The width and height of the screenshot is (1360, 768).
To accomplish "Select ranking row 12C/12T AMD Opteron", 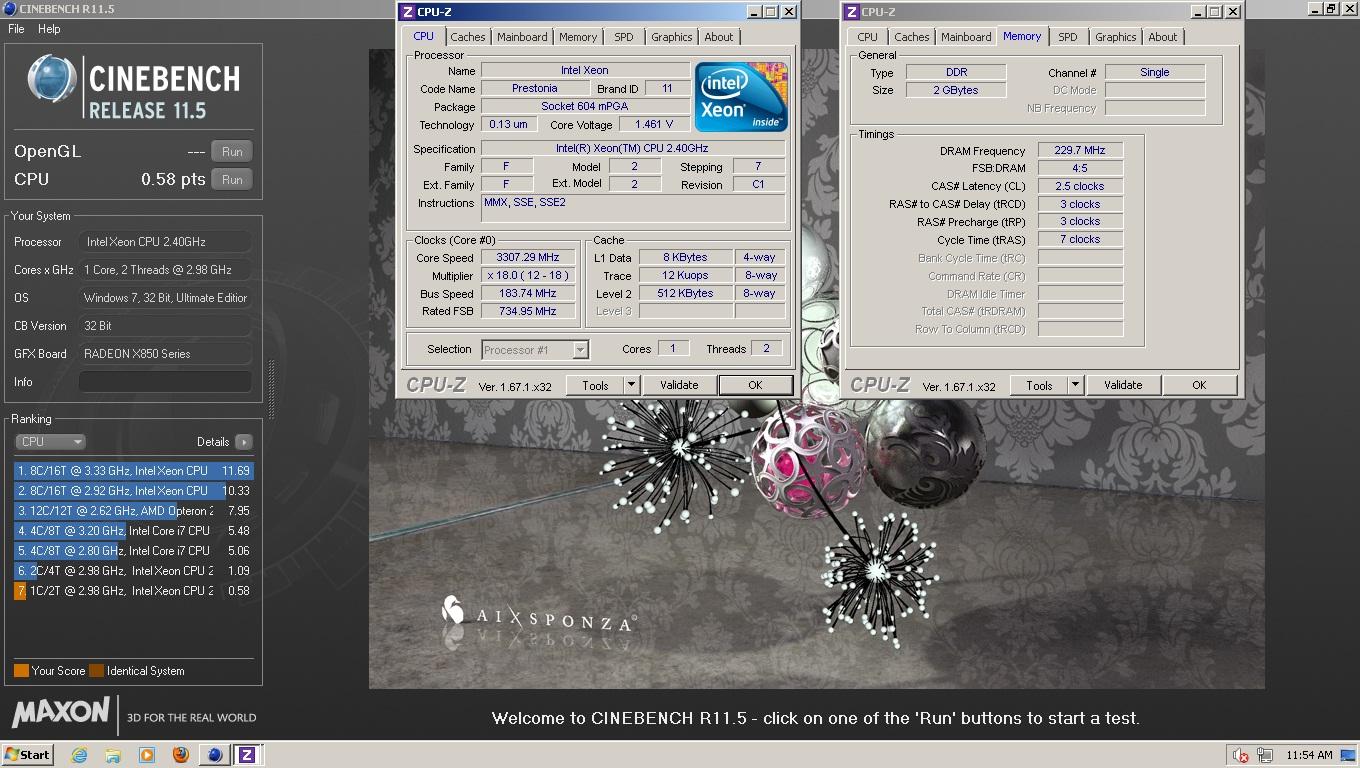I will 134,511.
